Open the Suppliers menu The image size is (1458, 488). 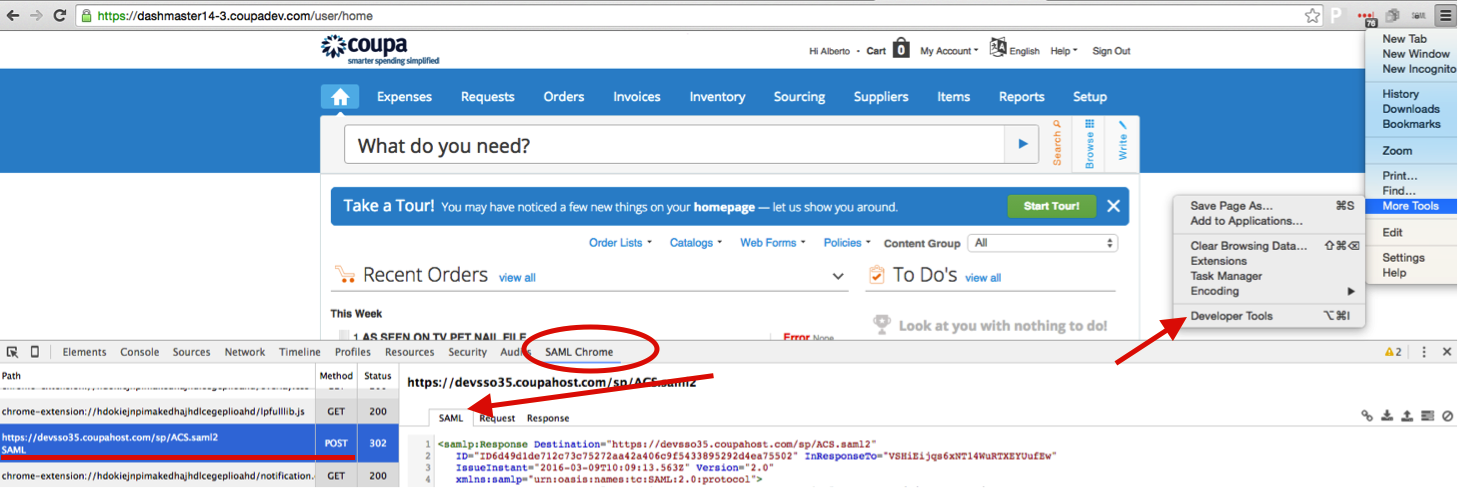tap(881, 97)
